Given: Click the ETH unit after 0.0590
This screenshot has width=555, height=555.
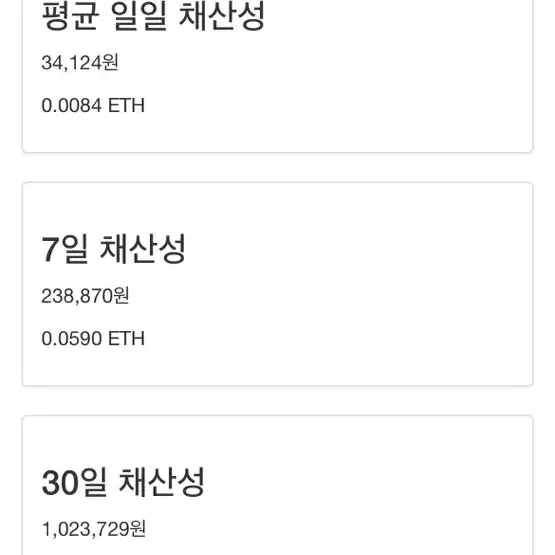Looking at the screenshot, I should point(126,338).
